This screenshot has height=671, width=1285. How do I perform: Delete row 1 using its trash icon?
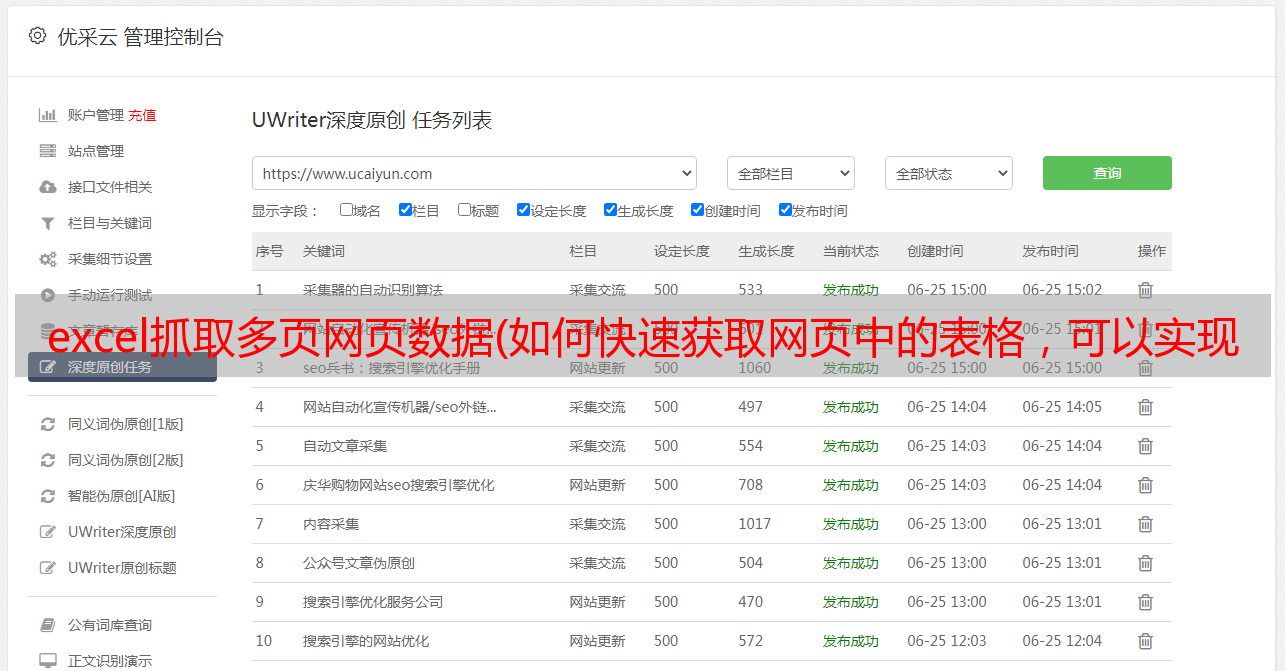[x=1145, y=290]
